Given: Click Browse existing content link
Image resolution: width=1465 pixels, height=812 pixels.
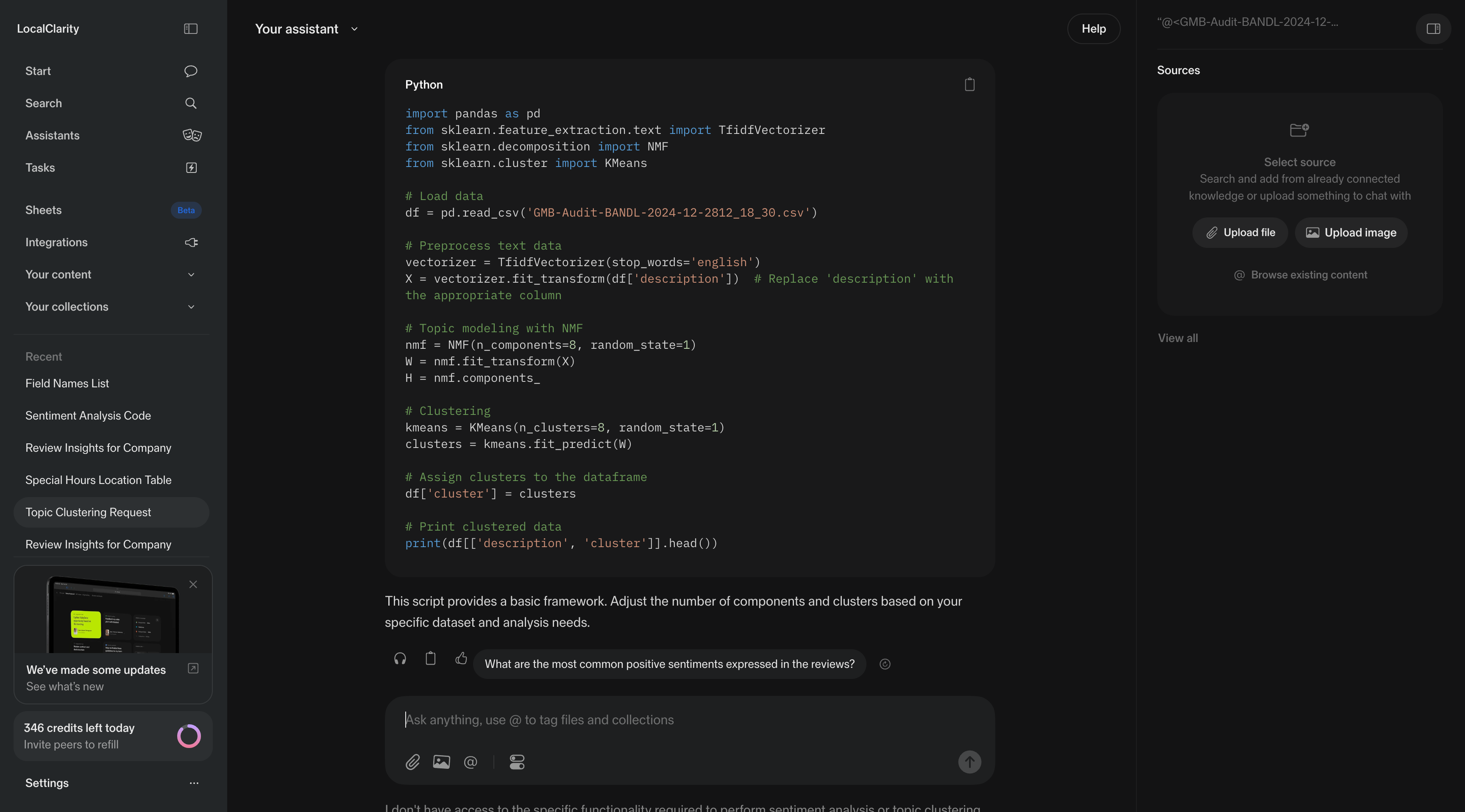Looking at the screenshot, I should [1300, 275].
